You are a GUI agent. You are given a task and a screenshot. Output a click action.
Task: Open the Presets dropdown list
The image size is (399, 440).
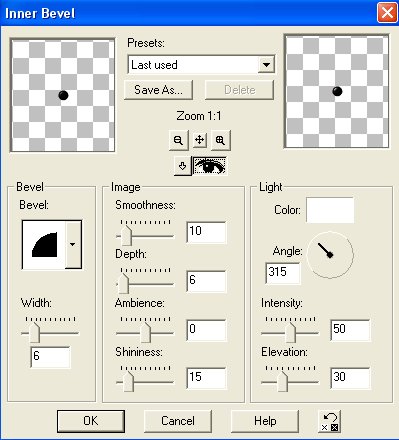[x=266, y=65]
